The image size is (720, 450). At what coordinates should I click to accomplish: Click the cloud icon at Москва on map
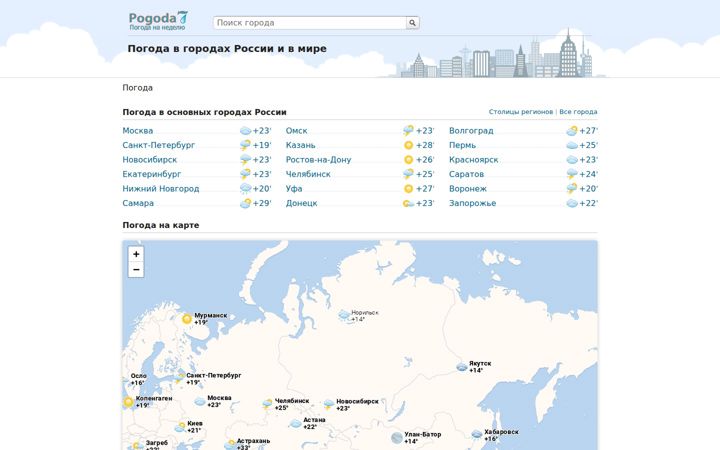tap(200, 401)
